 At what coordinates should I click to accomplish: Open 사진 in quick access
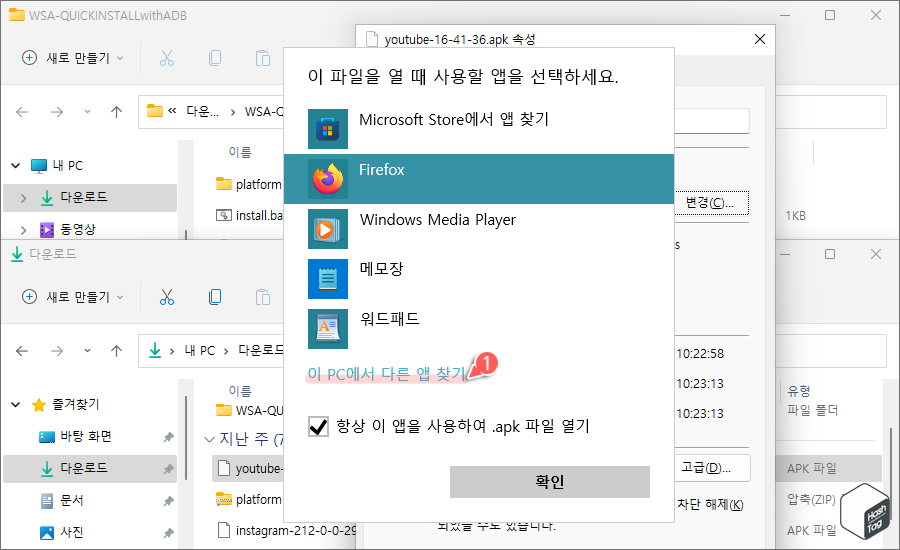click(x=72, y=533)
